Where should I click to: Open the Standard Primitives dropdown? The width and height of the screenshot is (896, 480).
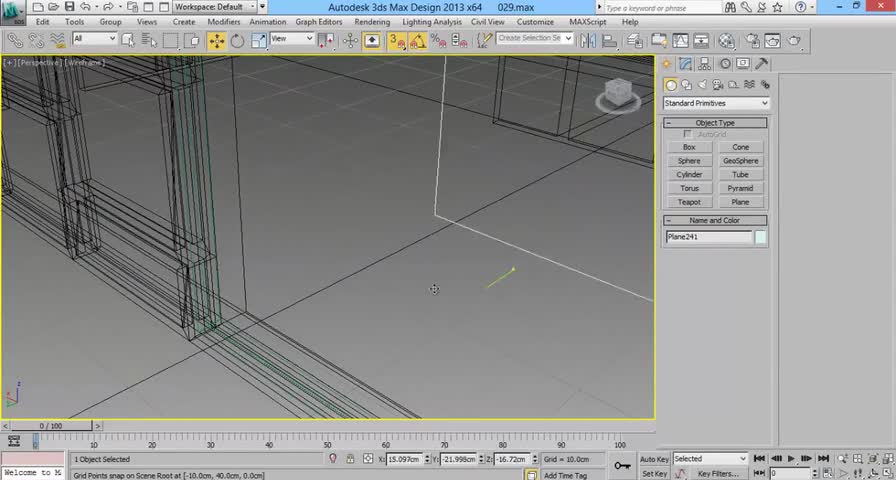pos(716,103)
